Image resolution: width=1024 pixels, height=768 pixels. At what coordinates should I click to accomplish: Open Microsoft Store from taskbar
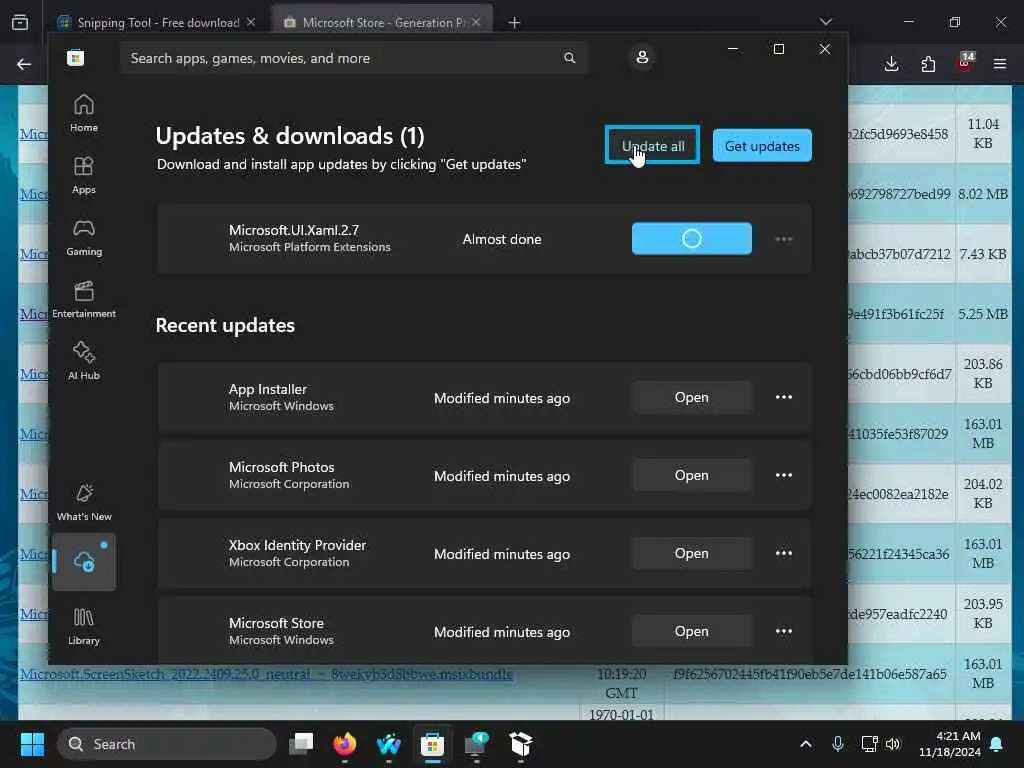click(432, 744)
